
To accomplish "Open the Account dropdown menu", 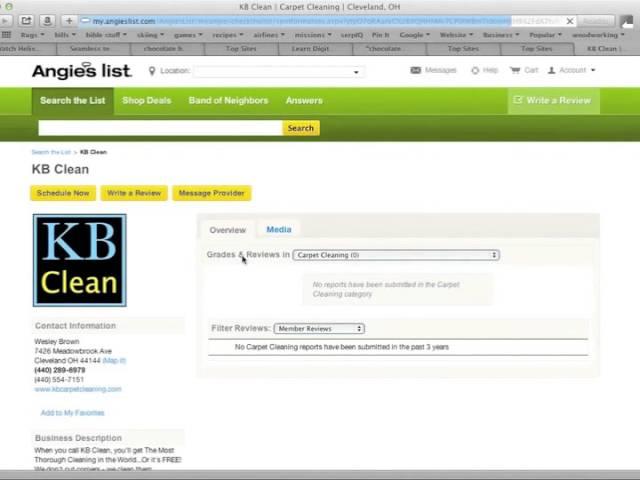I will pyautogui.click(x=571, y=70).
